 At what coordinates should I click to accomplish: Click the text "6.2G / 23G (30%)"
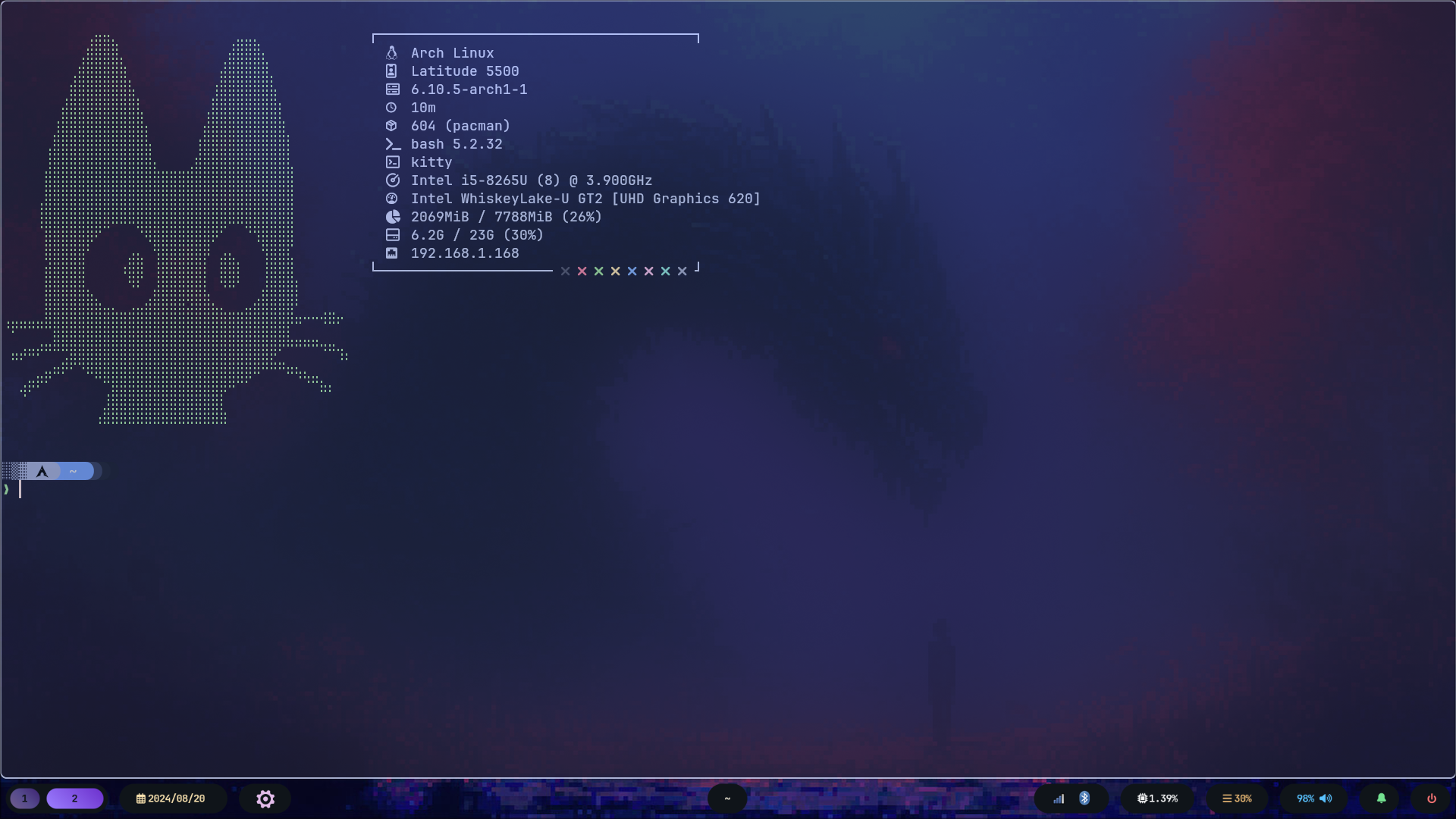click(x=477, y=235)
